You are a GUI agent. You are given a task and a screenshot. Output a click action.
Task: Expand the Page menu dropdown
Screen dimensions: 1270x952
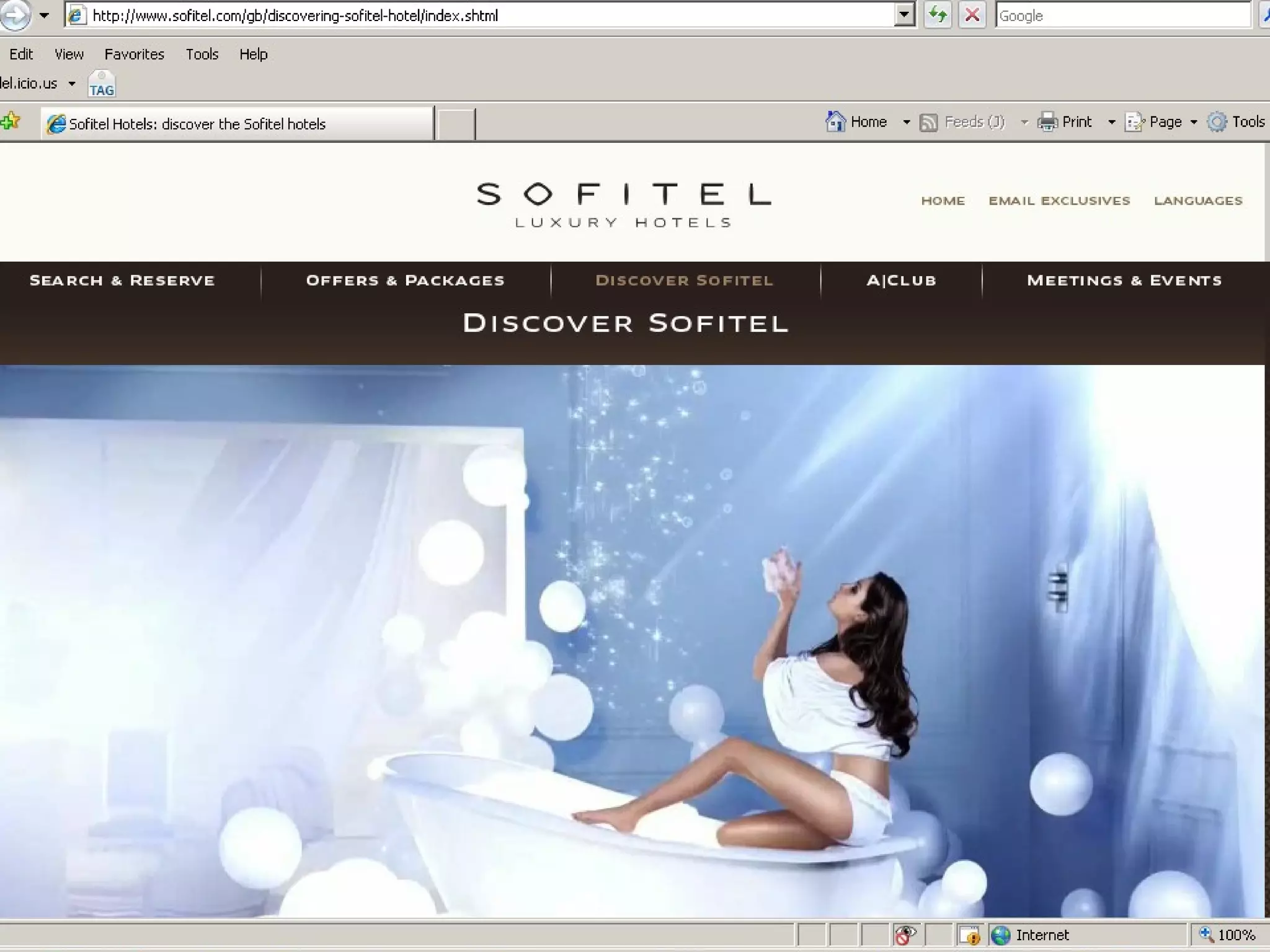(x=1193, y=122)
